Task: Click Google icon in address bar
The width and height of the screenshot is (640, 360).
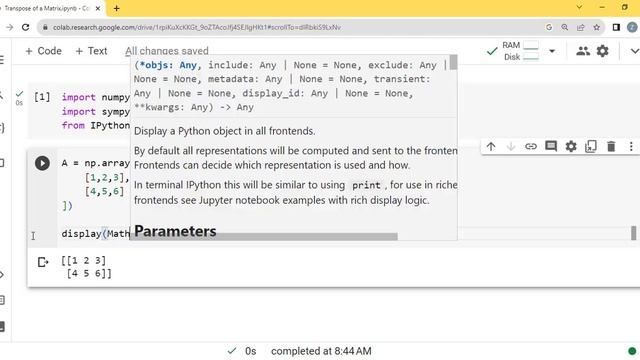Action: (x=549, y=27)
